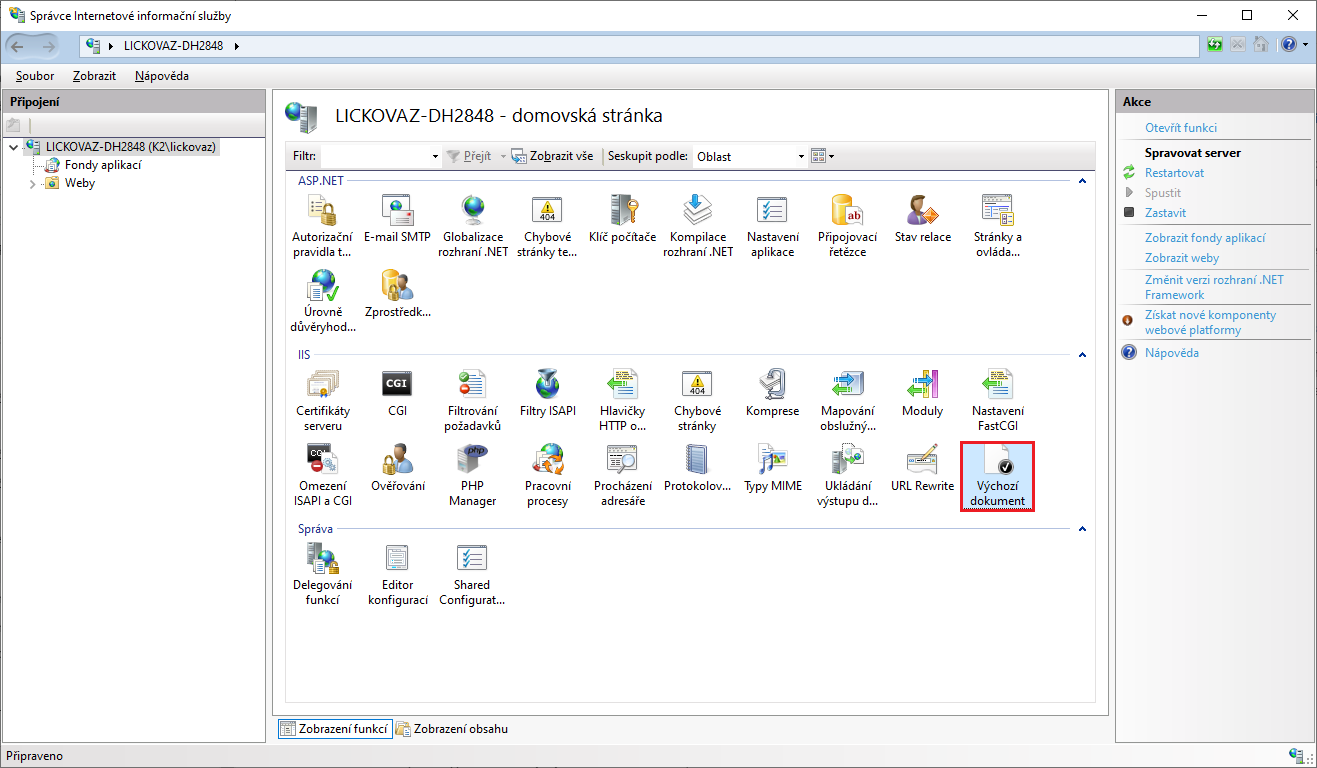The image size is (1317, 768).
Task: Switch to Zobrazení obsahu tab
Action: pyautogui.click(x=452, y=729)
